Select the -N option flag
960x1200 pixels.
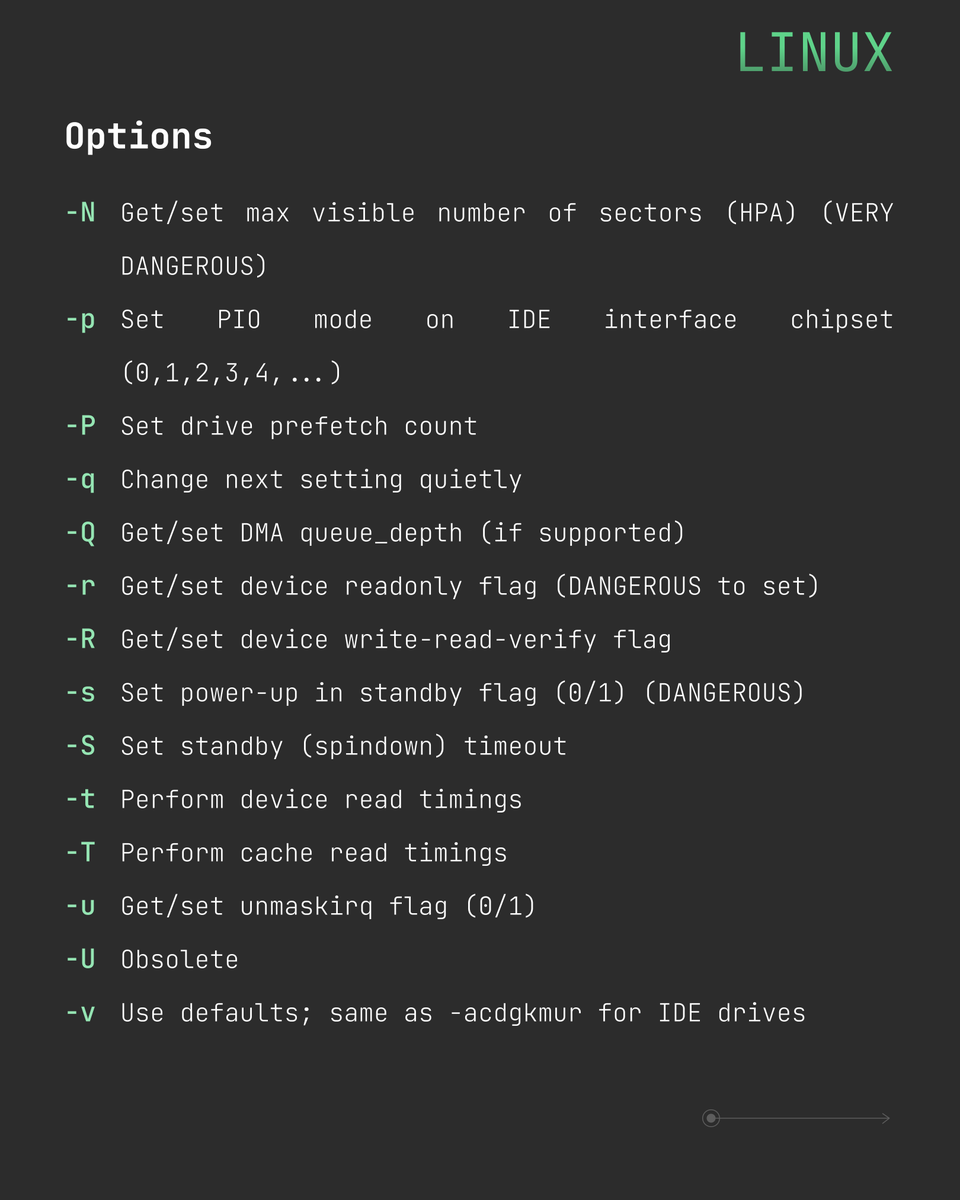(81, 212)
